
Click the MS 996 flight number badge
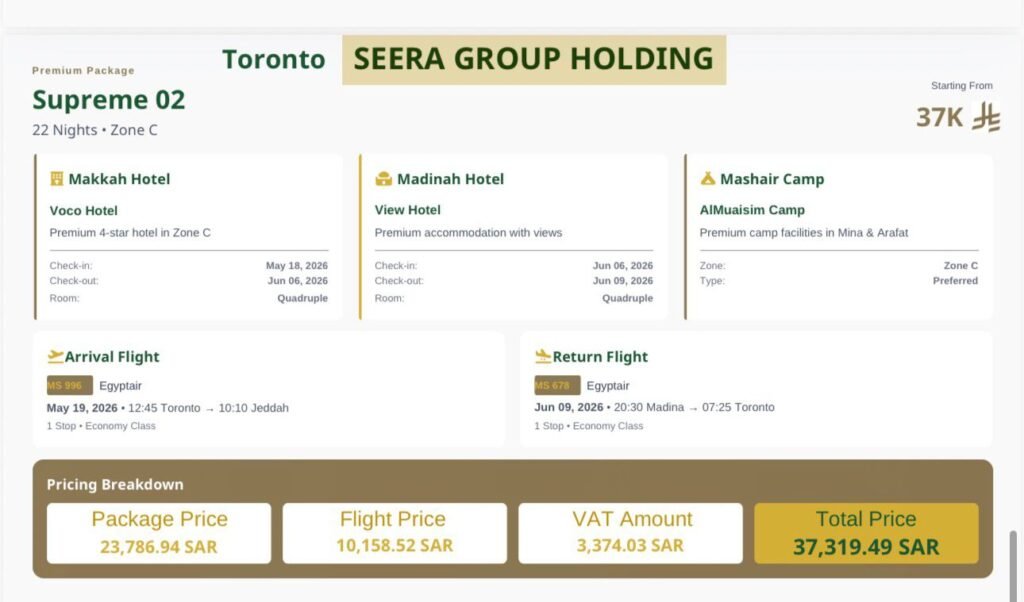pyautogui.click(x=69, y=386)
